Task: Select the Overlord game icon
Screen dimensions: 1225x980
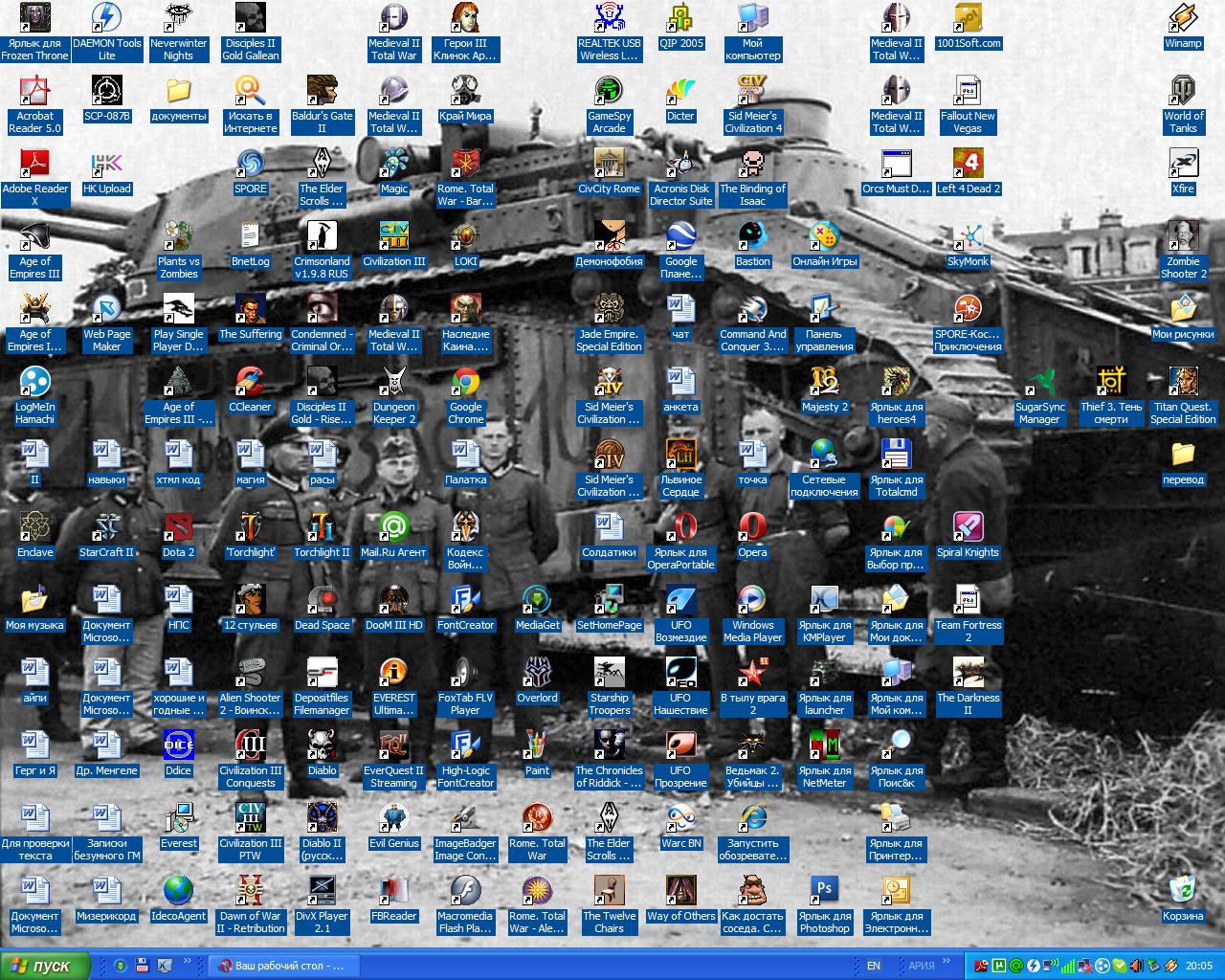Action: tap(537, 680)
